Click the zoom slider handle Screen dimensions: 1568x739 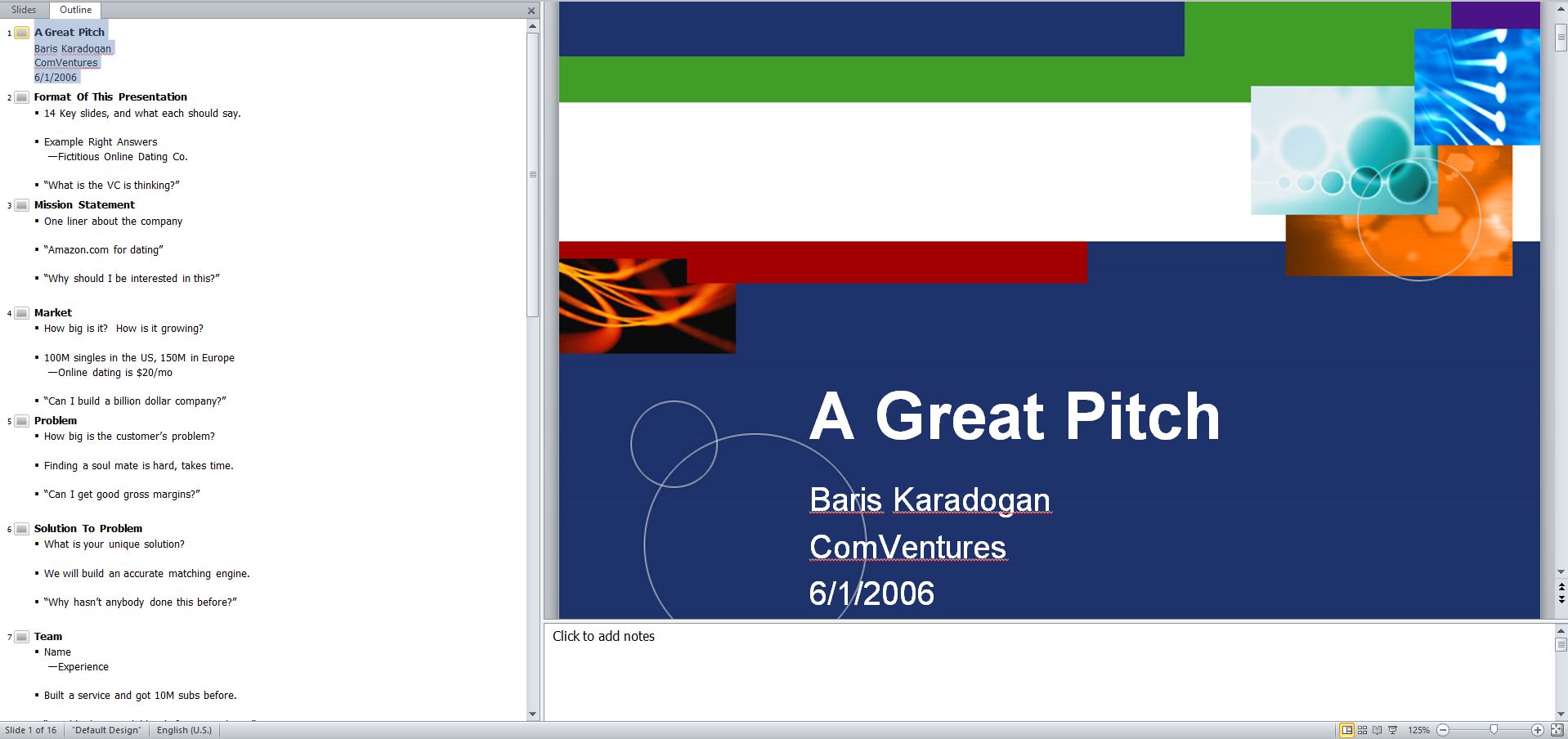[x=1494, y=730]
